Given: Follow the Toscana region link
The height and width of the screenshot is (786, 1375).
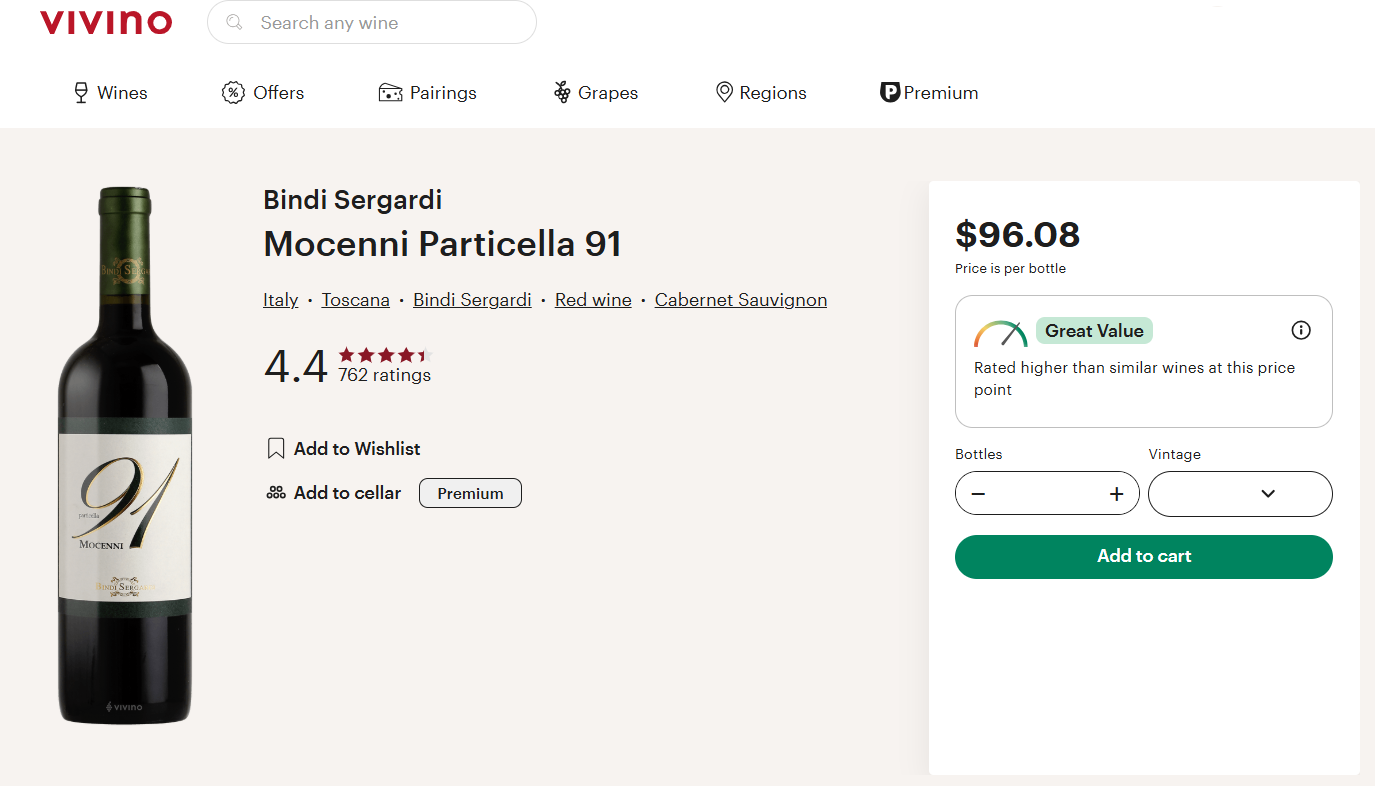Looking at the screenshot, I should click(355, 300).
